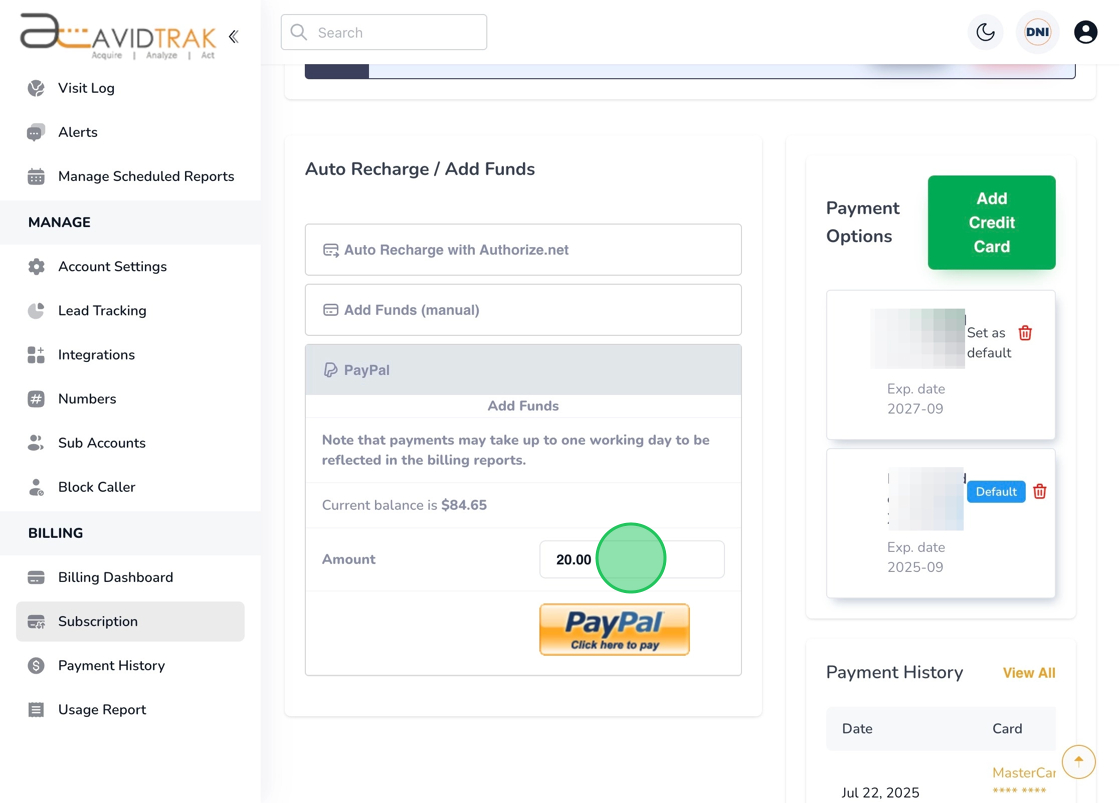This screenshot has height=803, width=1120.
Task: Open the DNI badge icon
Action: 1037,32
